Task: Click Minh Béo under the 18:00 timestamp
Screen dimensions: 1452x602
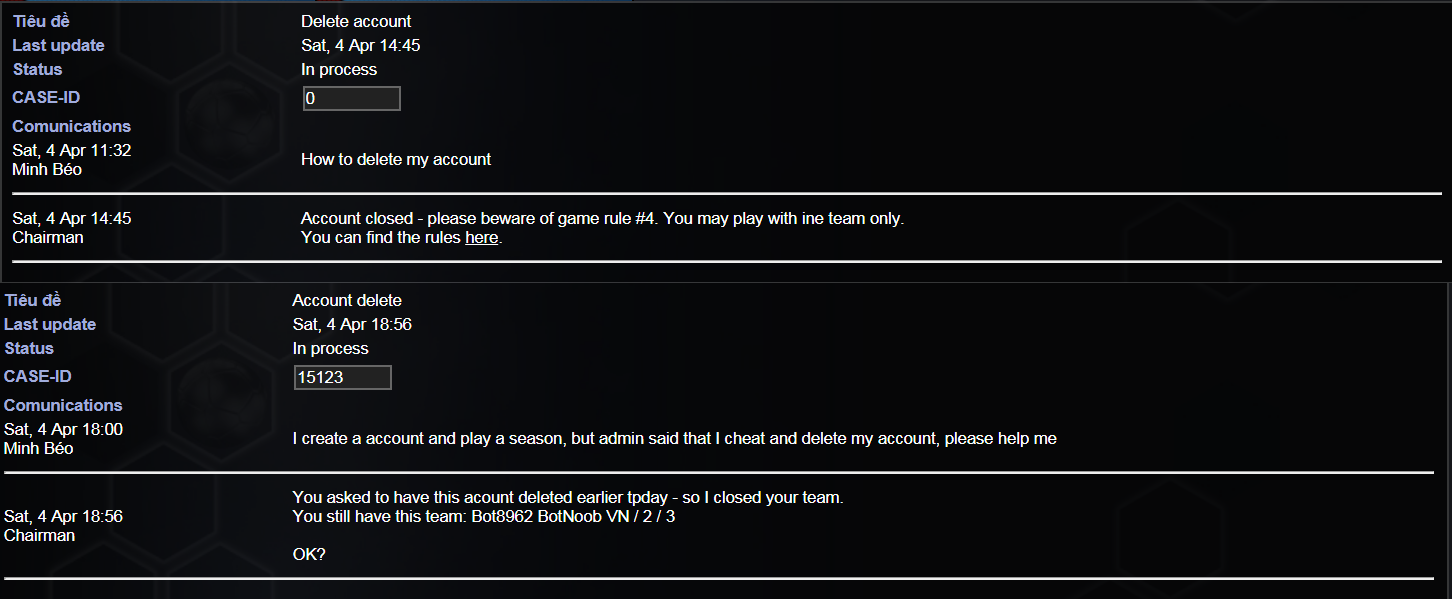Action: click(39, 448)
